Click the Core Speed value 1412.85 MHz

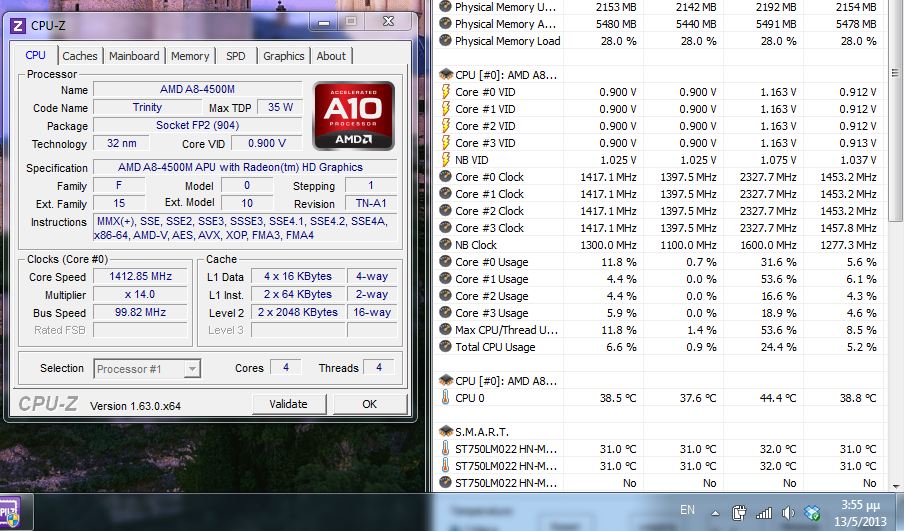tap(140, 276)
